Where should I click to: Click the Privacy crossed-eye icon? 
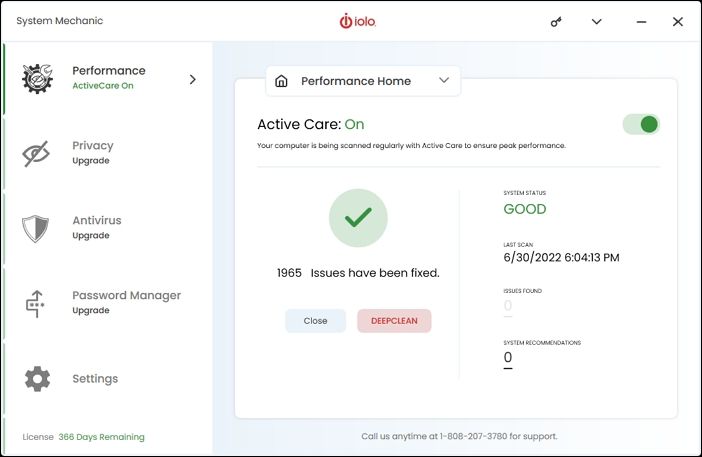tap(36, 154)
